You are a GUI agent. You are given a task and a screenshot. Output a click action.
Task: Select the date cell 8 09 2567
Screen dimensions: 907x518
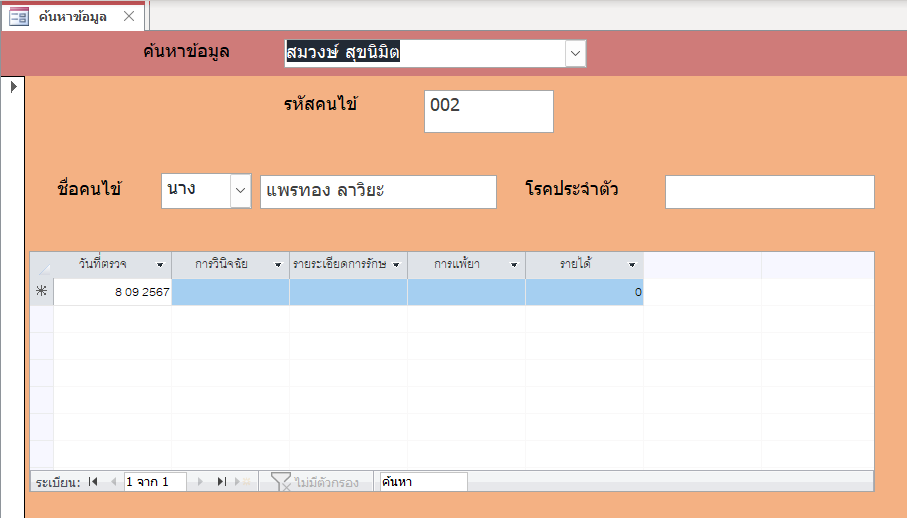(113, 292)
